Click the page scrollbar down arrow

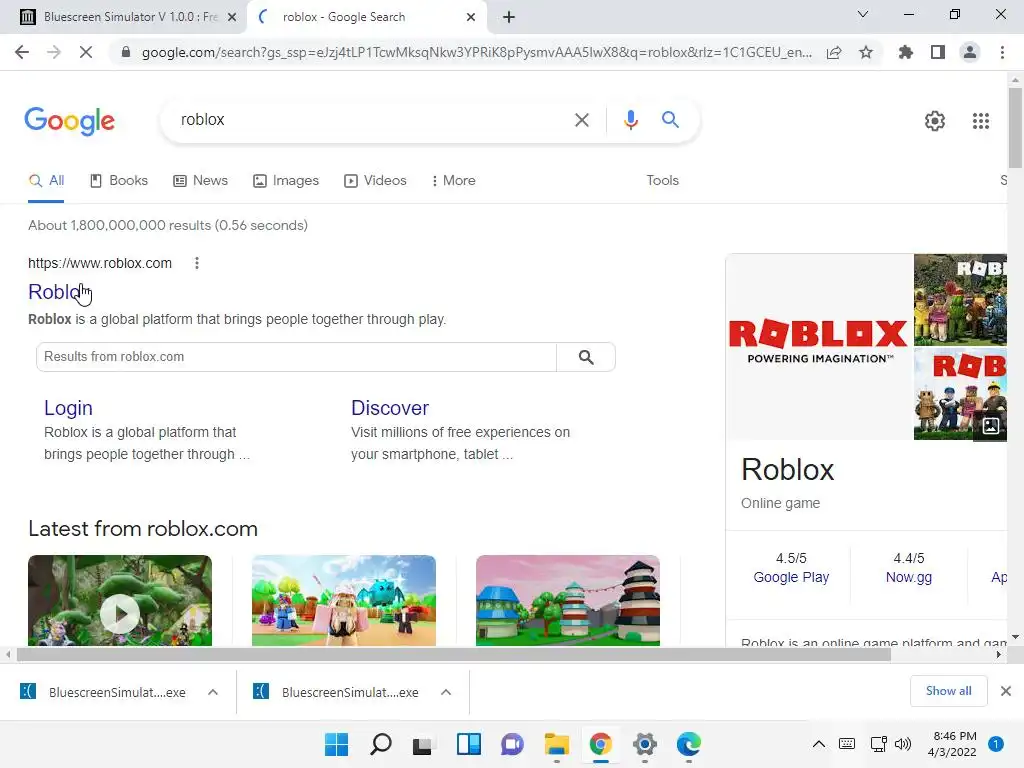1015,637
